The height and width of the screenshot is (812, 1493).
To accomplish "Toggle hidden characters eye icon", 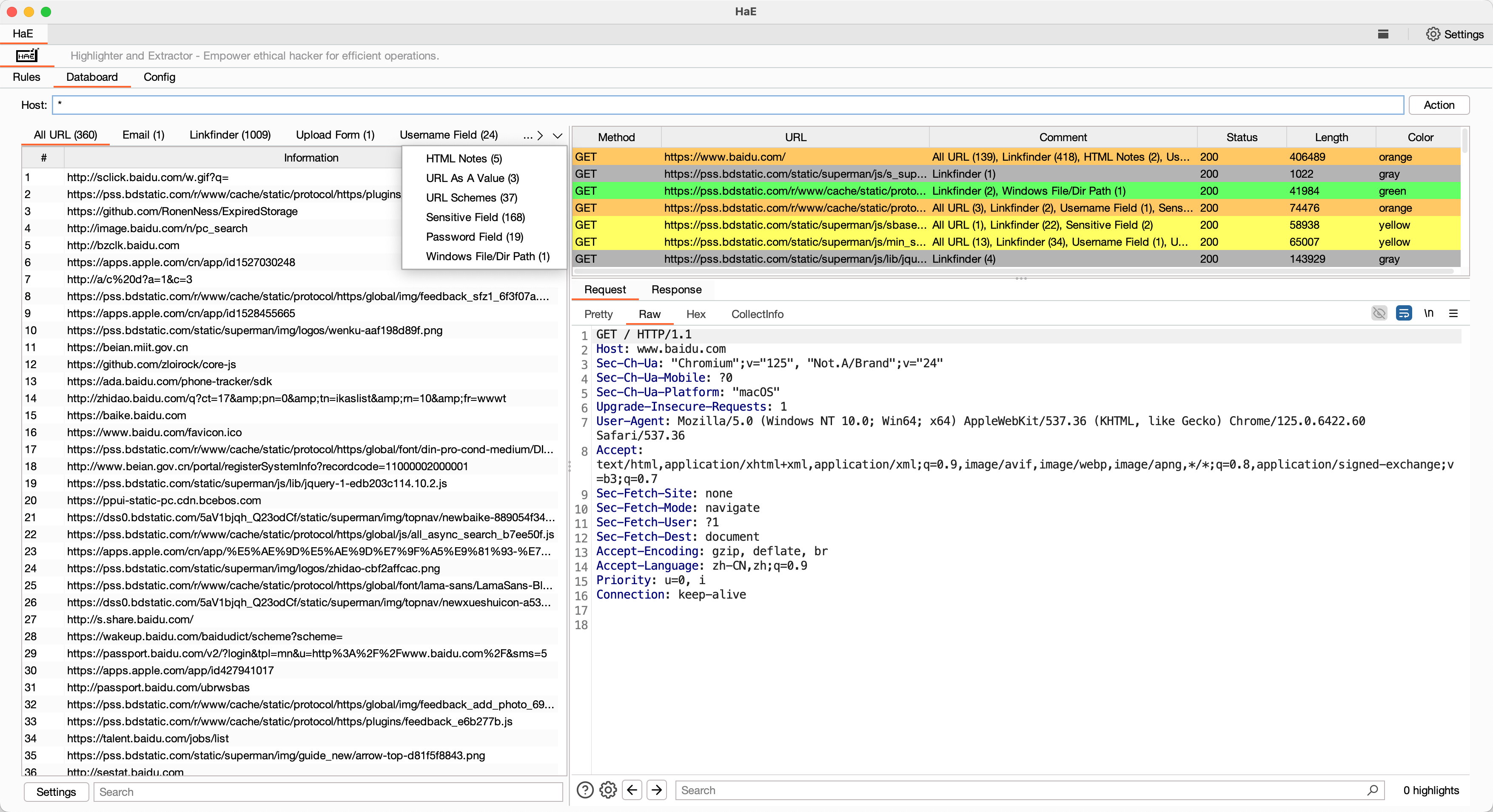I will pos(1379,313).
